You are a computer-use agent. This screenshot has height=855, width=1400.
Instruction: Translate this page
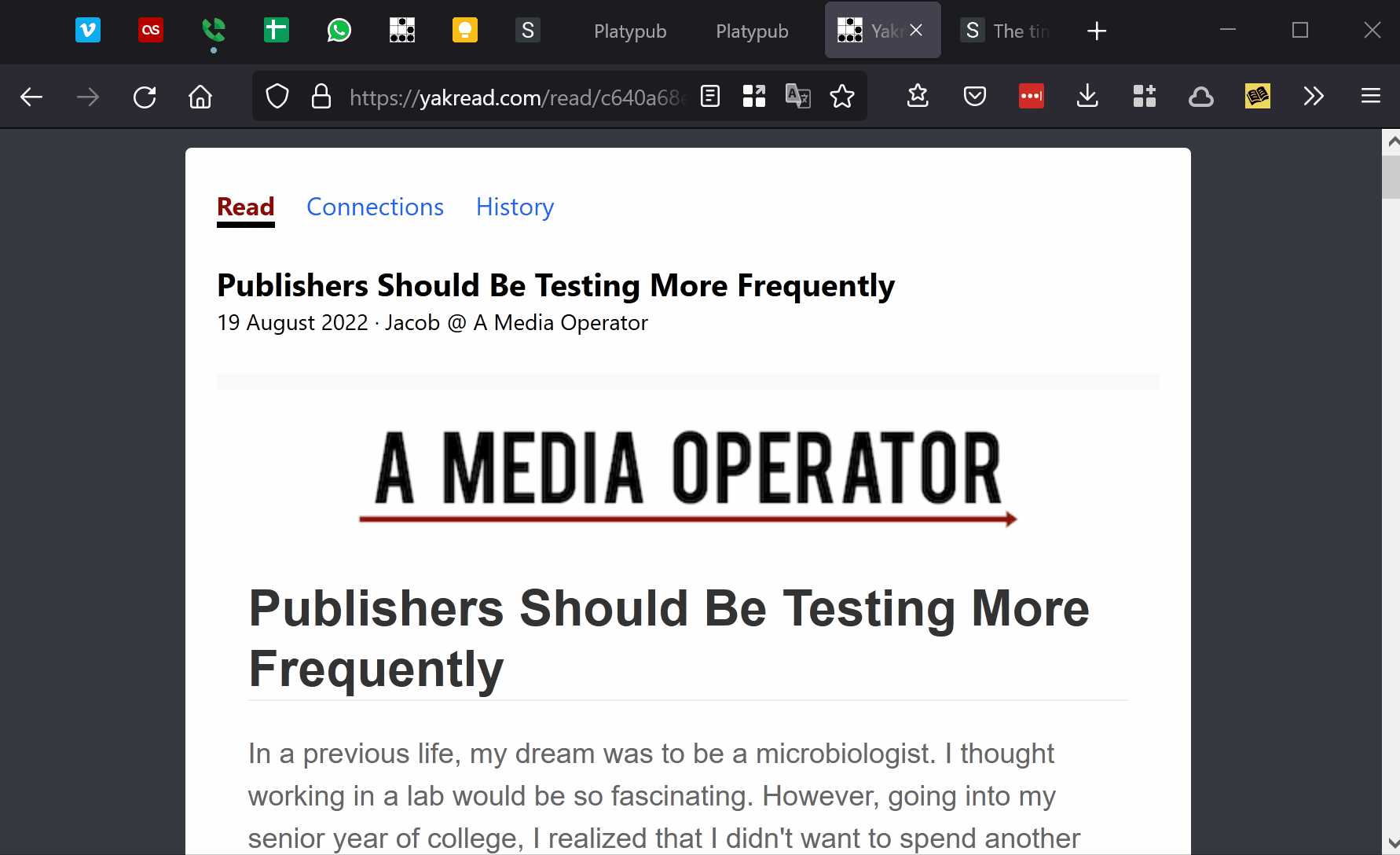(798, 97)
